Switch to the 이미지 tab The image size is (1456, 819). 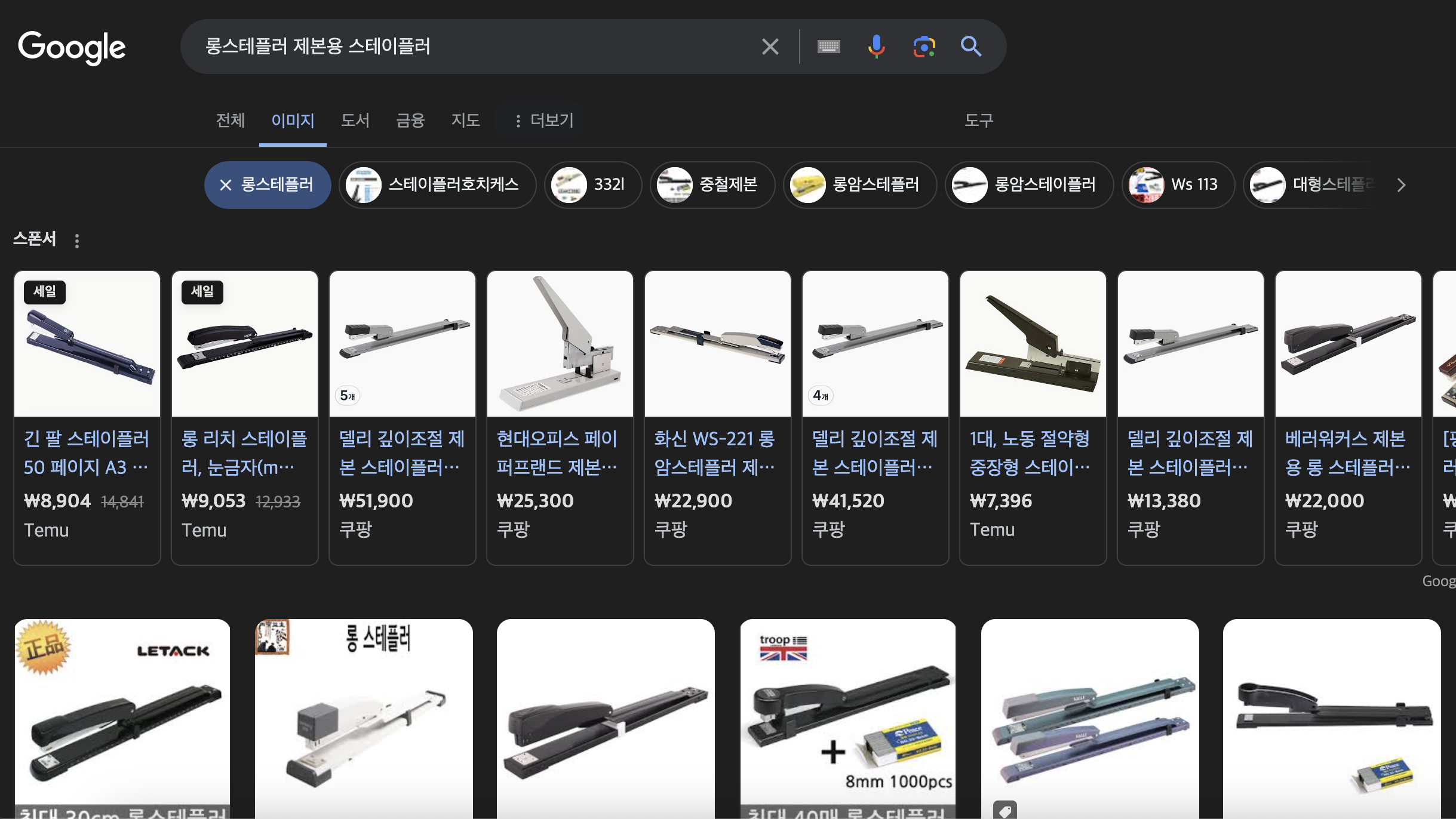pos(293,121)
